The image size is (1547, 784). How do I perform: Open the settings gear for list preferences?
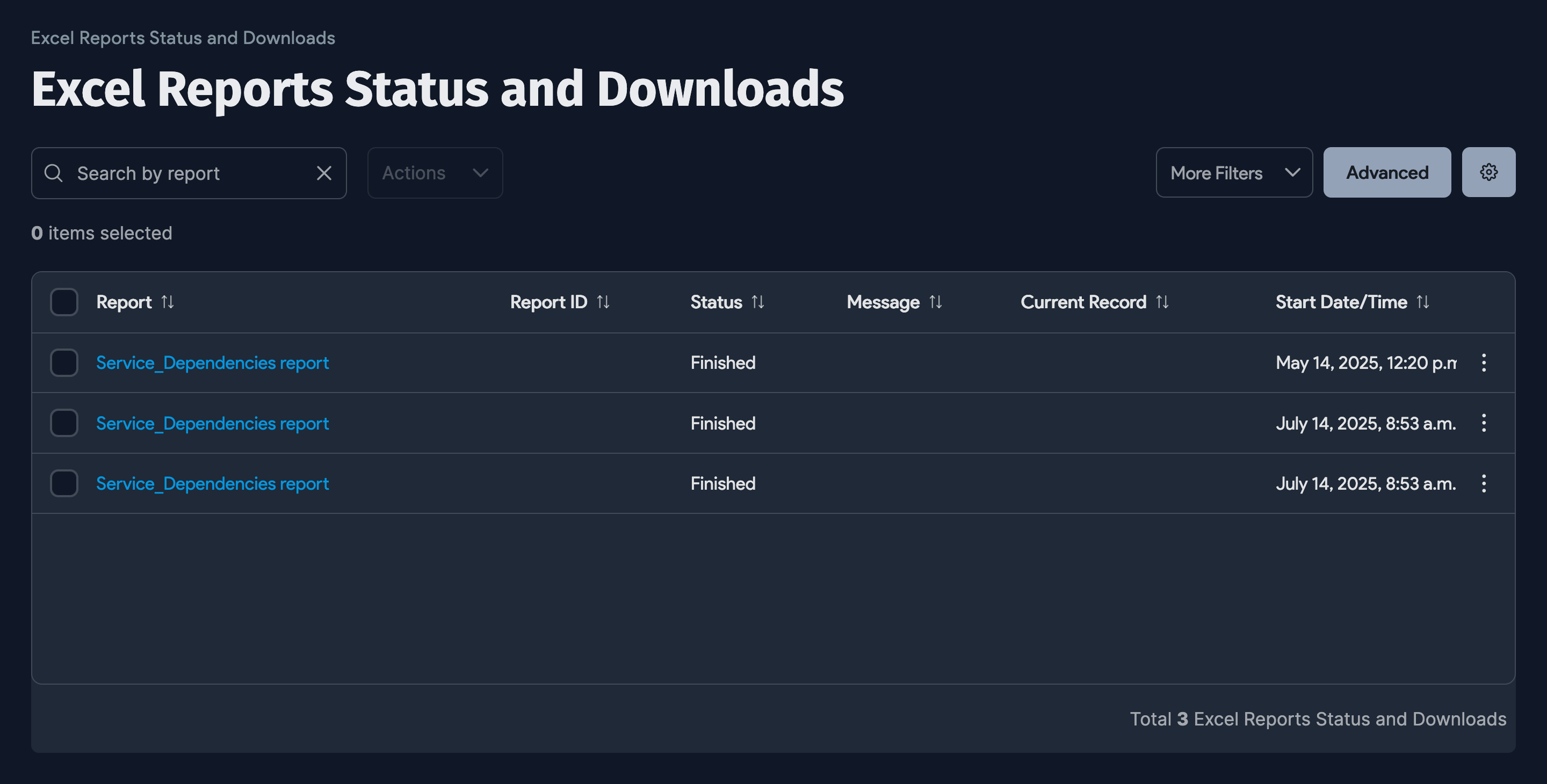[1488, 172]
